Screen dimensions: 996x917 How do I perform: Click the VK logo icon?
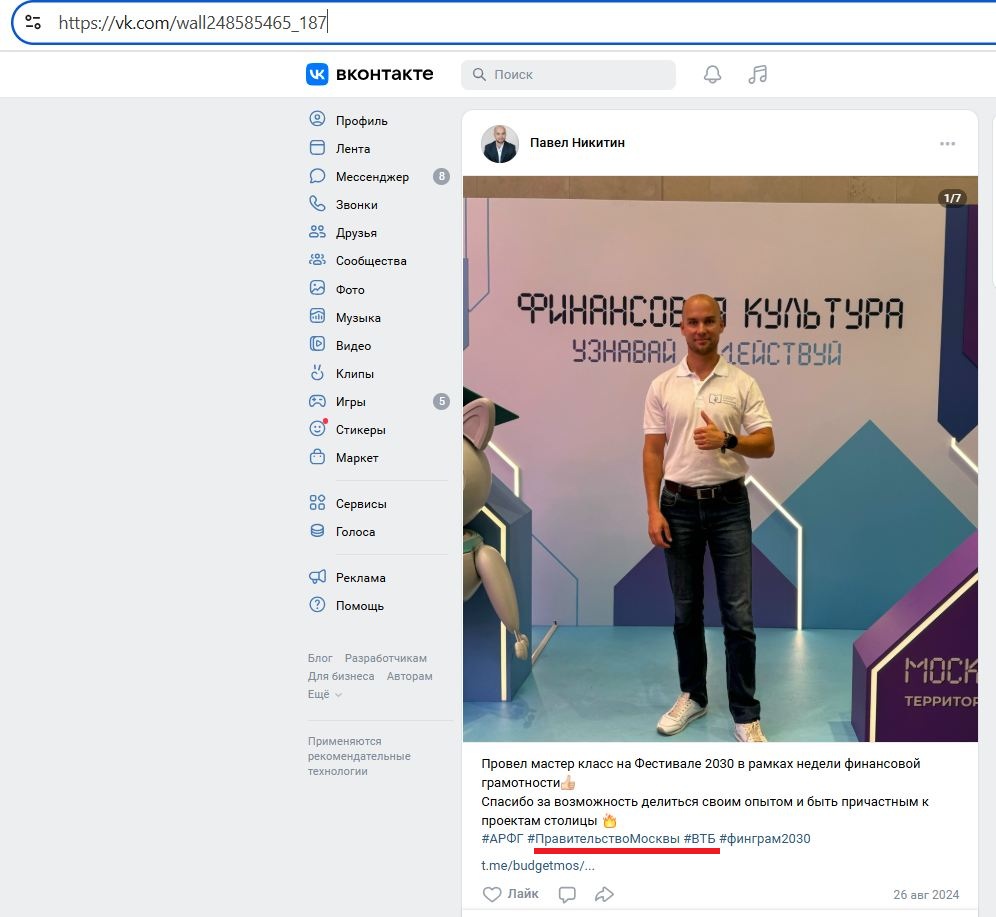(x=317, y=74)
